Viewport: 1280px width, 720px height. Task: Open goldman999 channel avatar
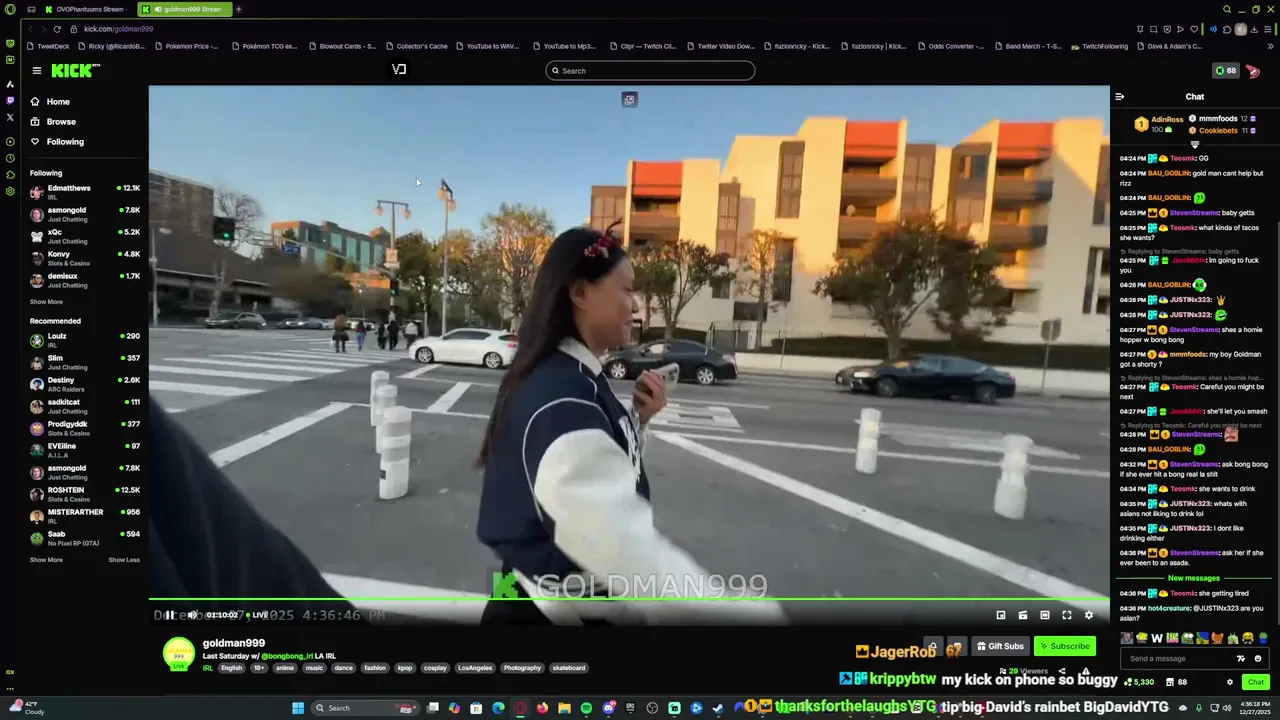pyautogui.click(x=179, y=653)
